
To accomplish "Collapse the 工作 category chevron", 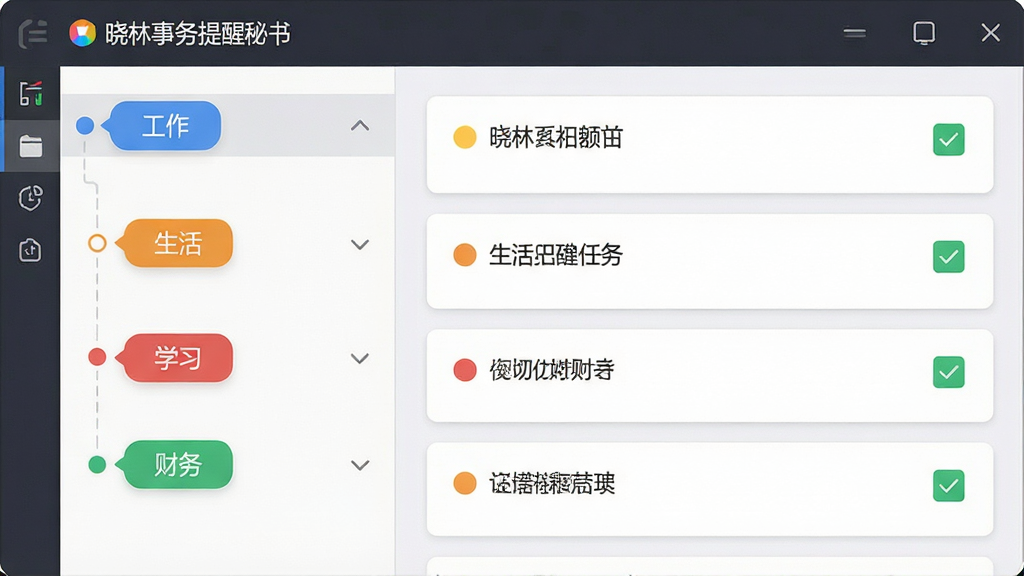I will [360, 125].
